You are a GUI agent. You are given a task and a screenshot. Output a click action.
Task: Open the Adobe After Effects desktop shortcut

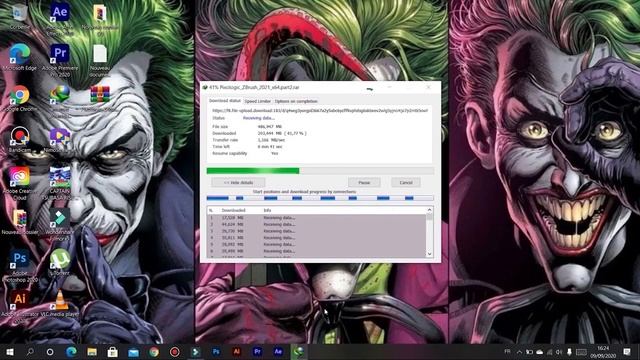tap(60, 19)
